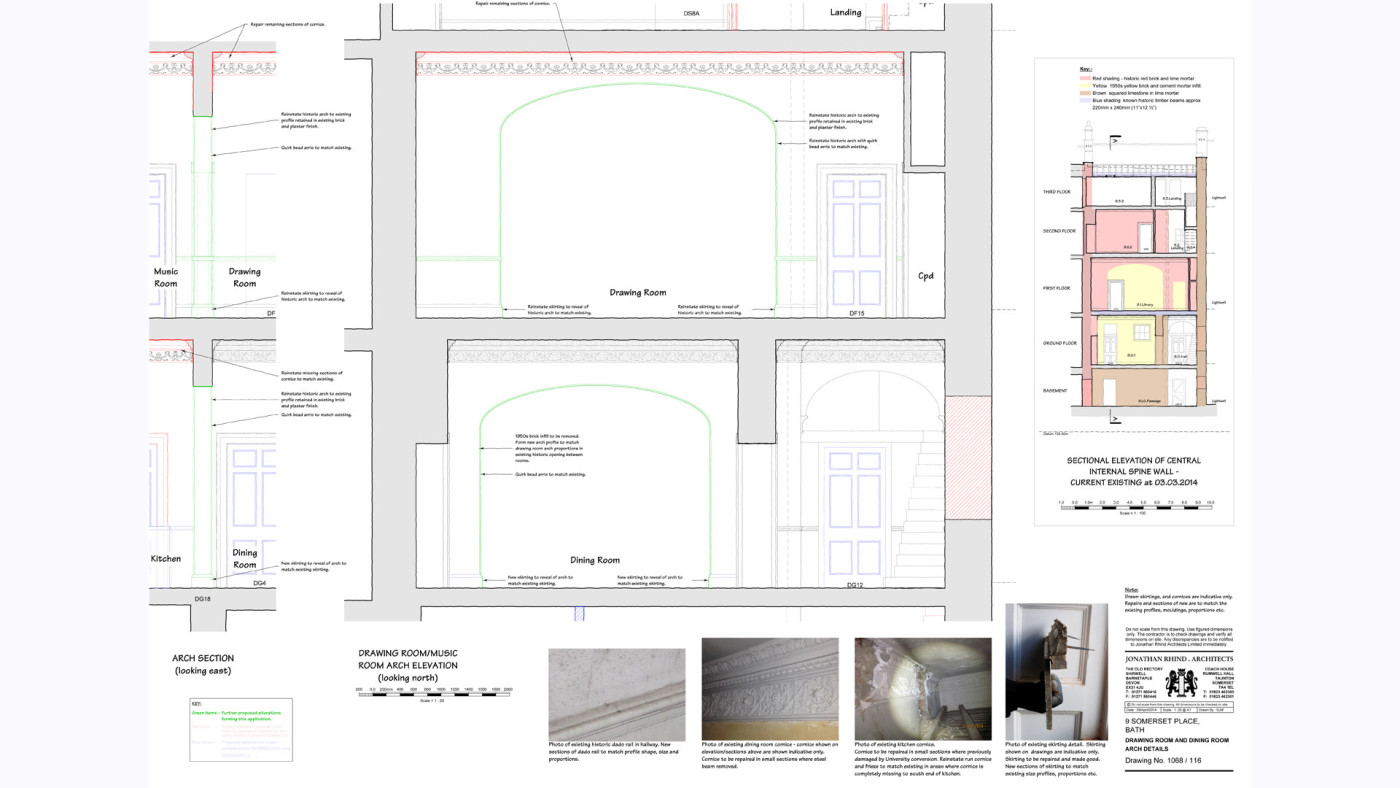Open the dining room cornice photo
The image size is (1400, 788).
click(769, 688)
